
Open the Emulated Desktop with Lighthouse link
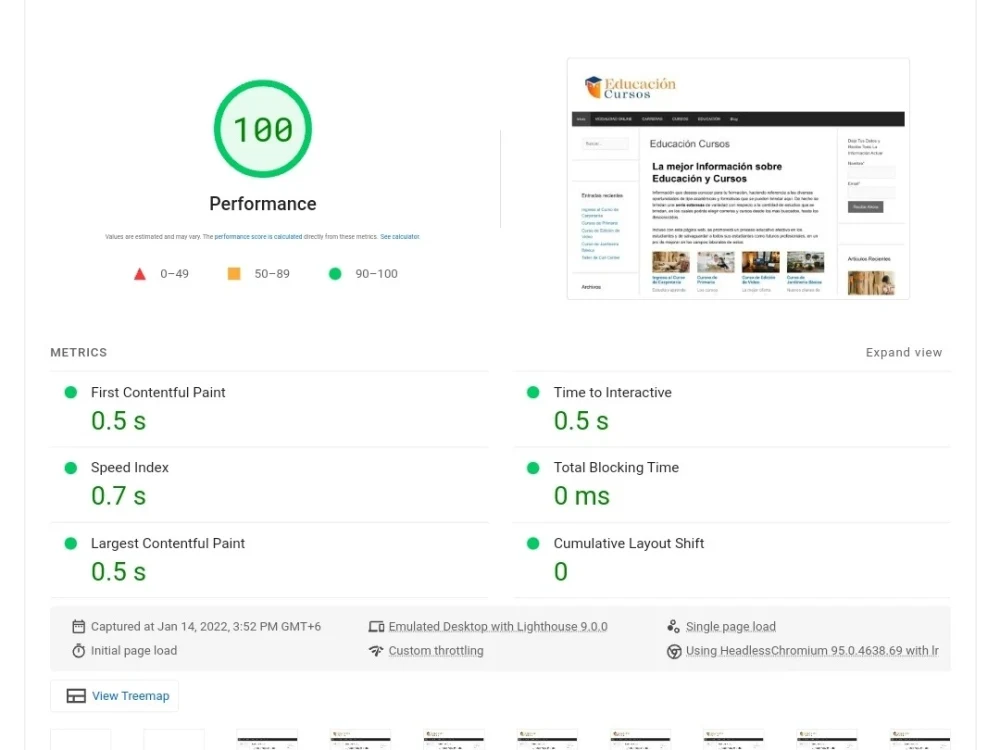(x=497, y=626)
